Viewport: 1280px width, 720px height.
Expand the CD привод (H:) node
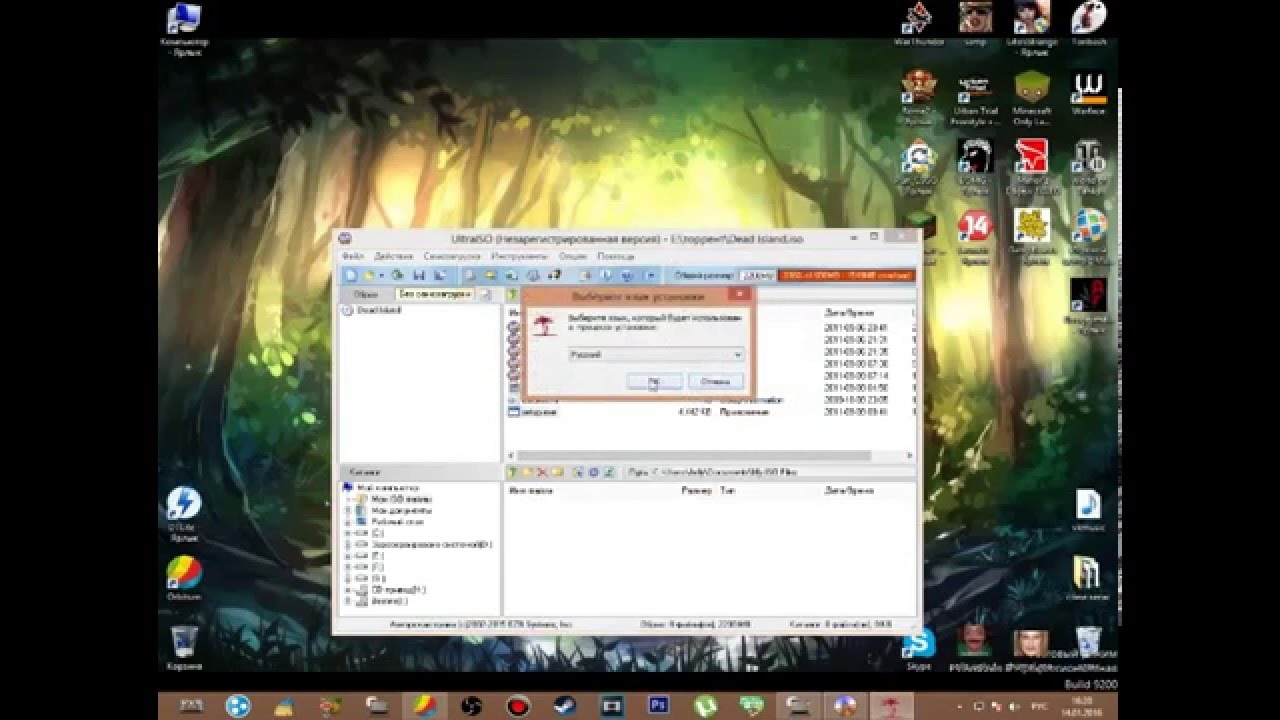click(x=347, y=590)
